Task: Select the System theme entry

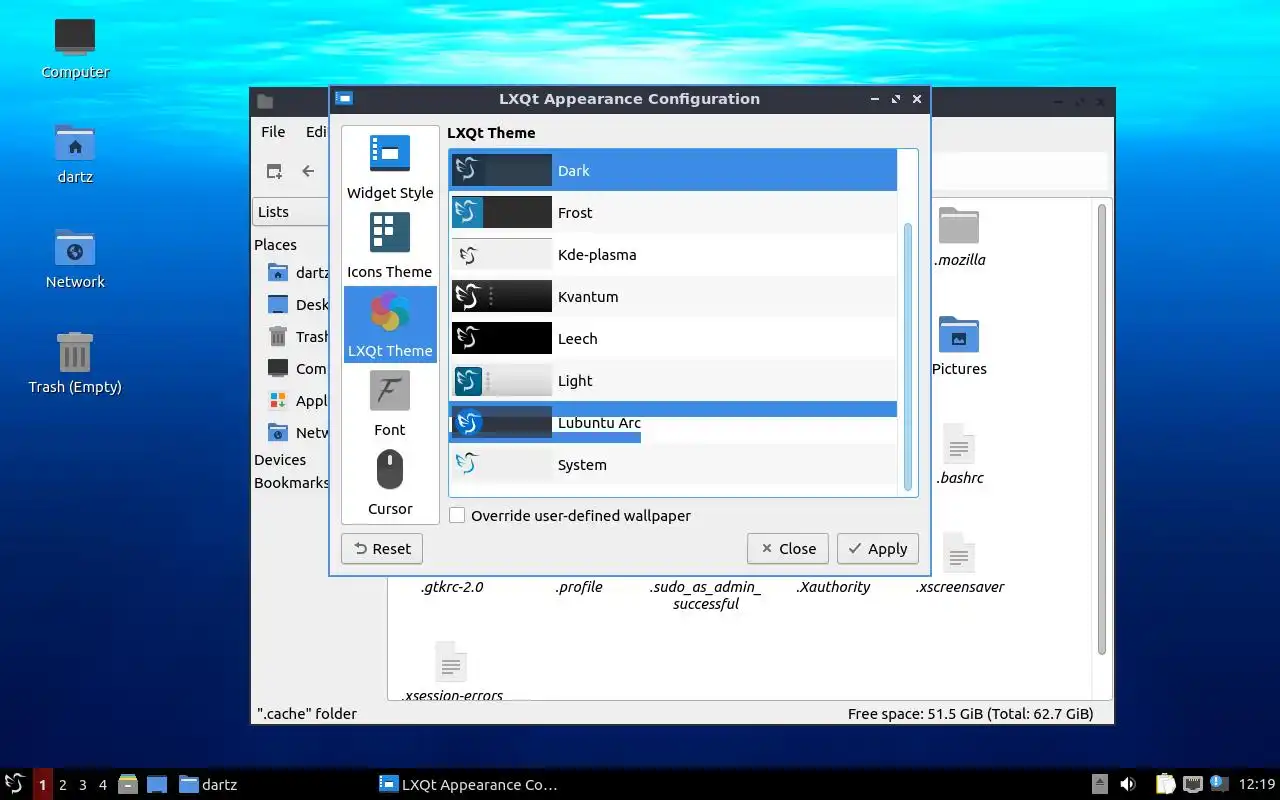Action: pos(673,464)
